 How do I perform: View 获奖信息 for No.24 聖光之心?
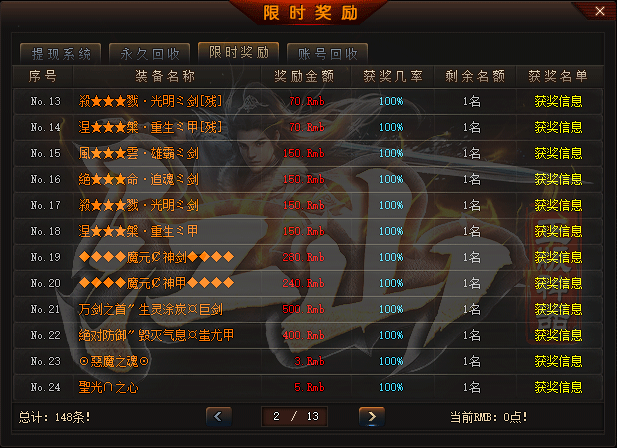coord(558,387)
